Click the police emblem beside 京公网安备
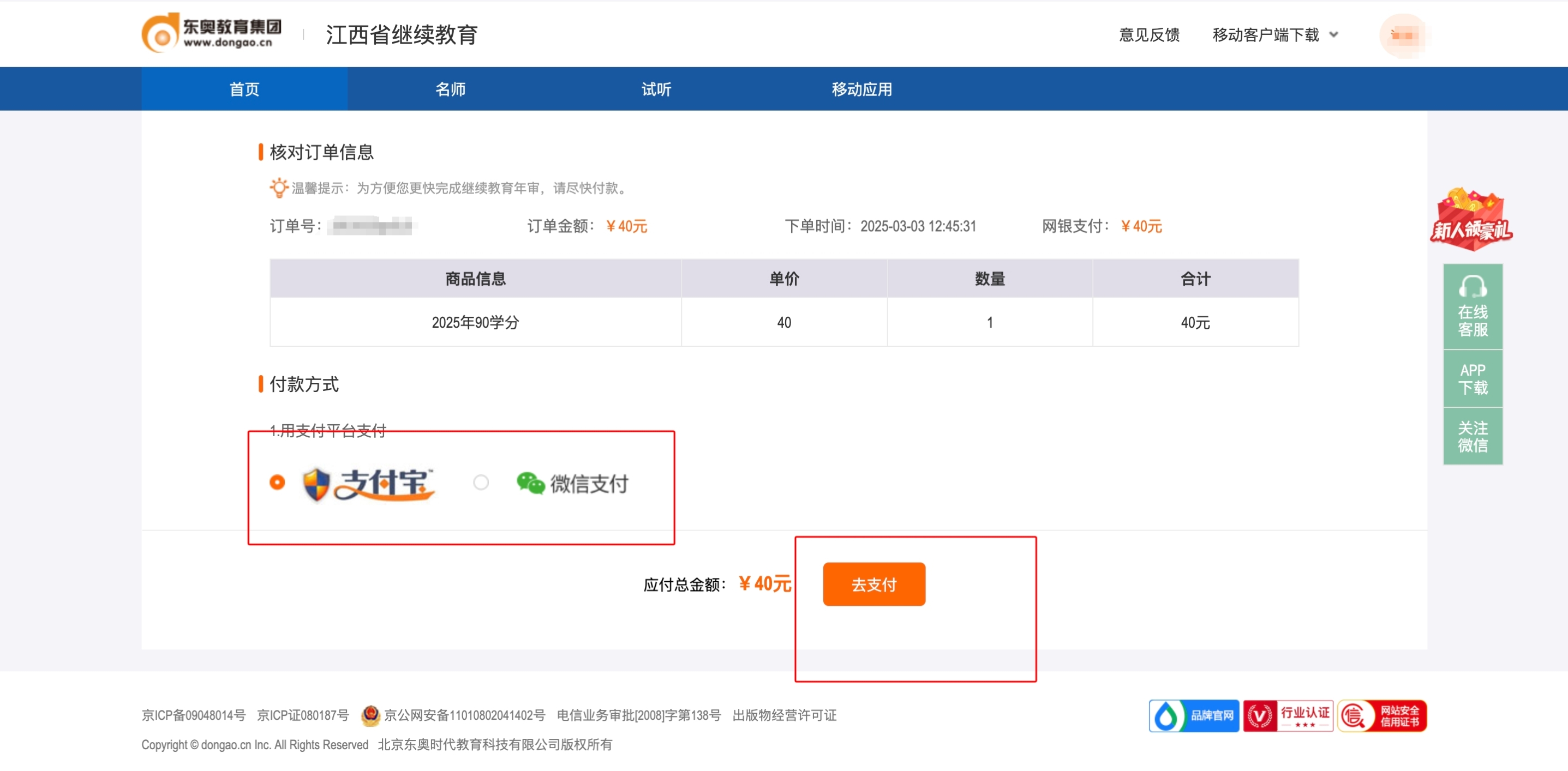Viewport: 1568px width, 771px height. tap(372, 715)
